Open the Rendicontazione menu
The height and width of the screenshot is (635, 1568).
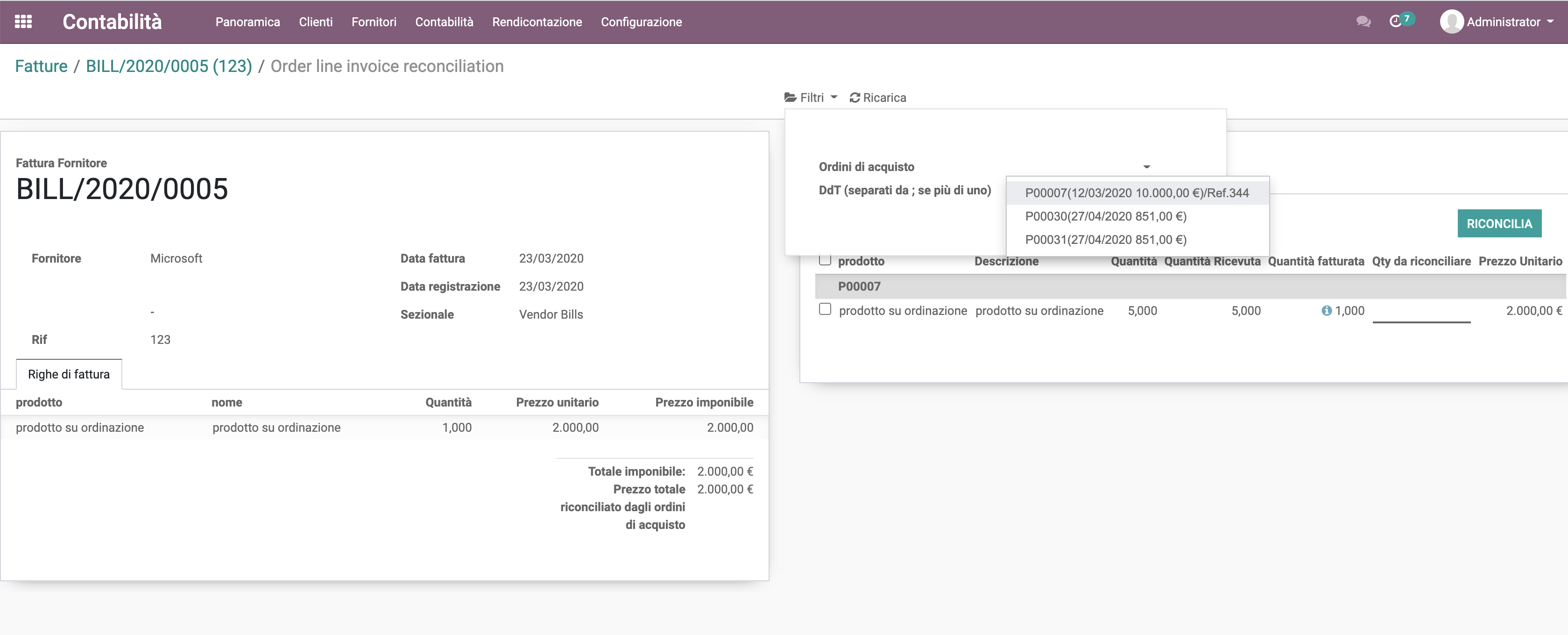coord(537,22)
